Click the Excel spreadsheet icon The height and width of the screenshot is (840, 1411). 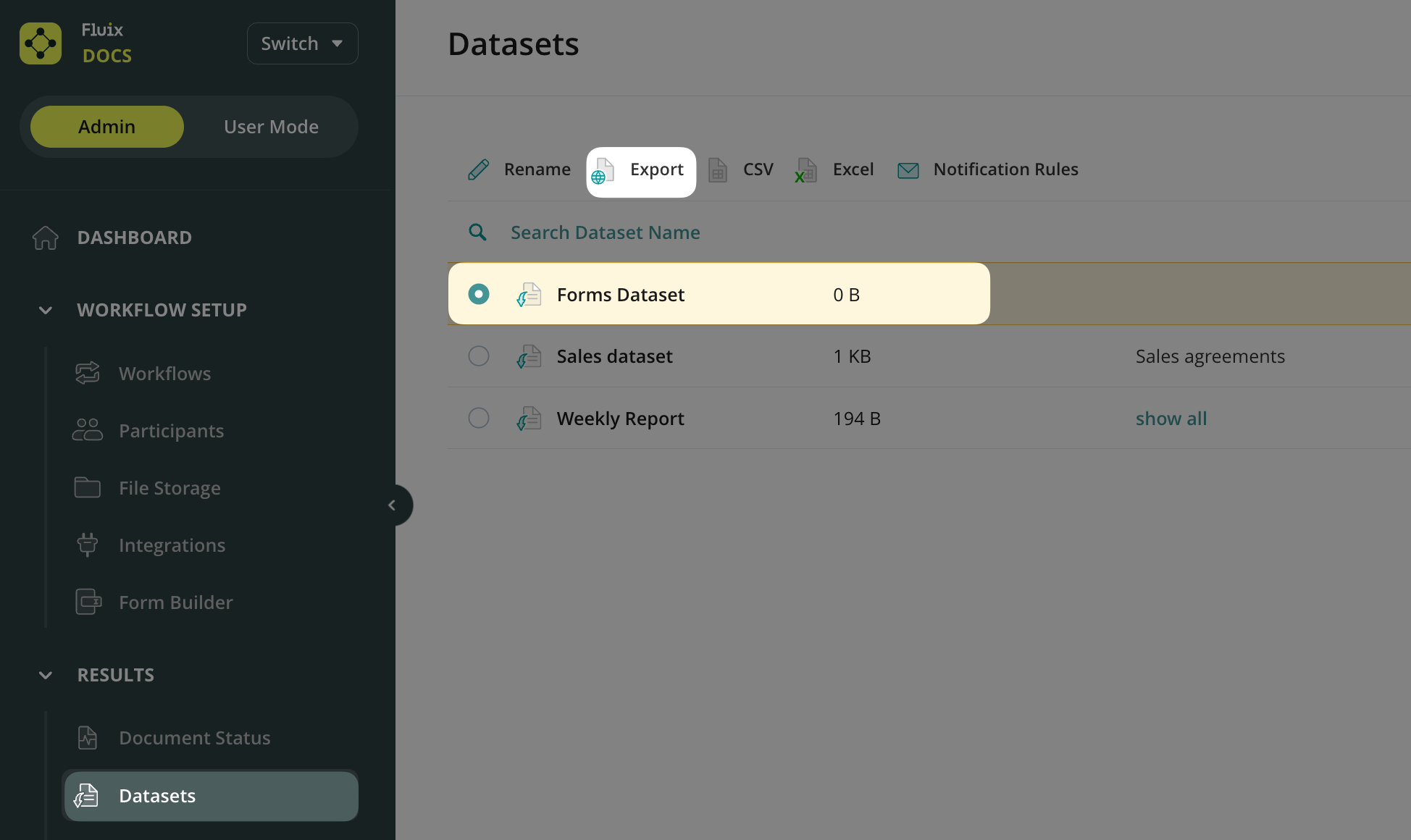coord(805,170)
